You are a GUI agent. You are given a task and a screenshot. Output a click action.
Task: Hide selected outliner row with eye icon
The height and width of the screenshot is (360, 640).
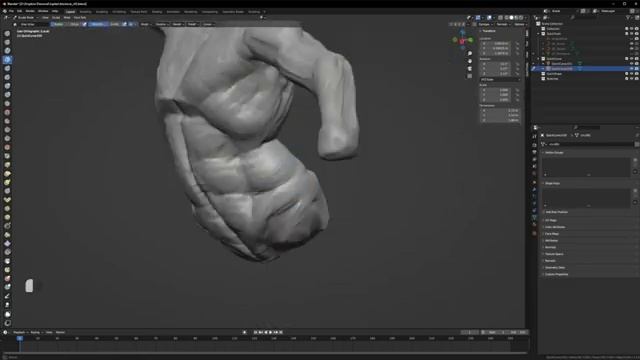click(631, 69)
